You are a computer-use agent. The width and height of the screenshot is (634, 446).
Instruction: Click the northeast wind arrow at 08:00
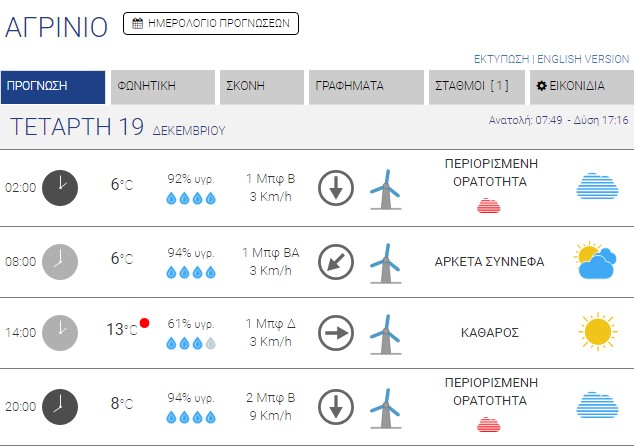336,262
